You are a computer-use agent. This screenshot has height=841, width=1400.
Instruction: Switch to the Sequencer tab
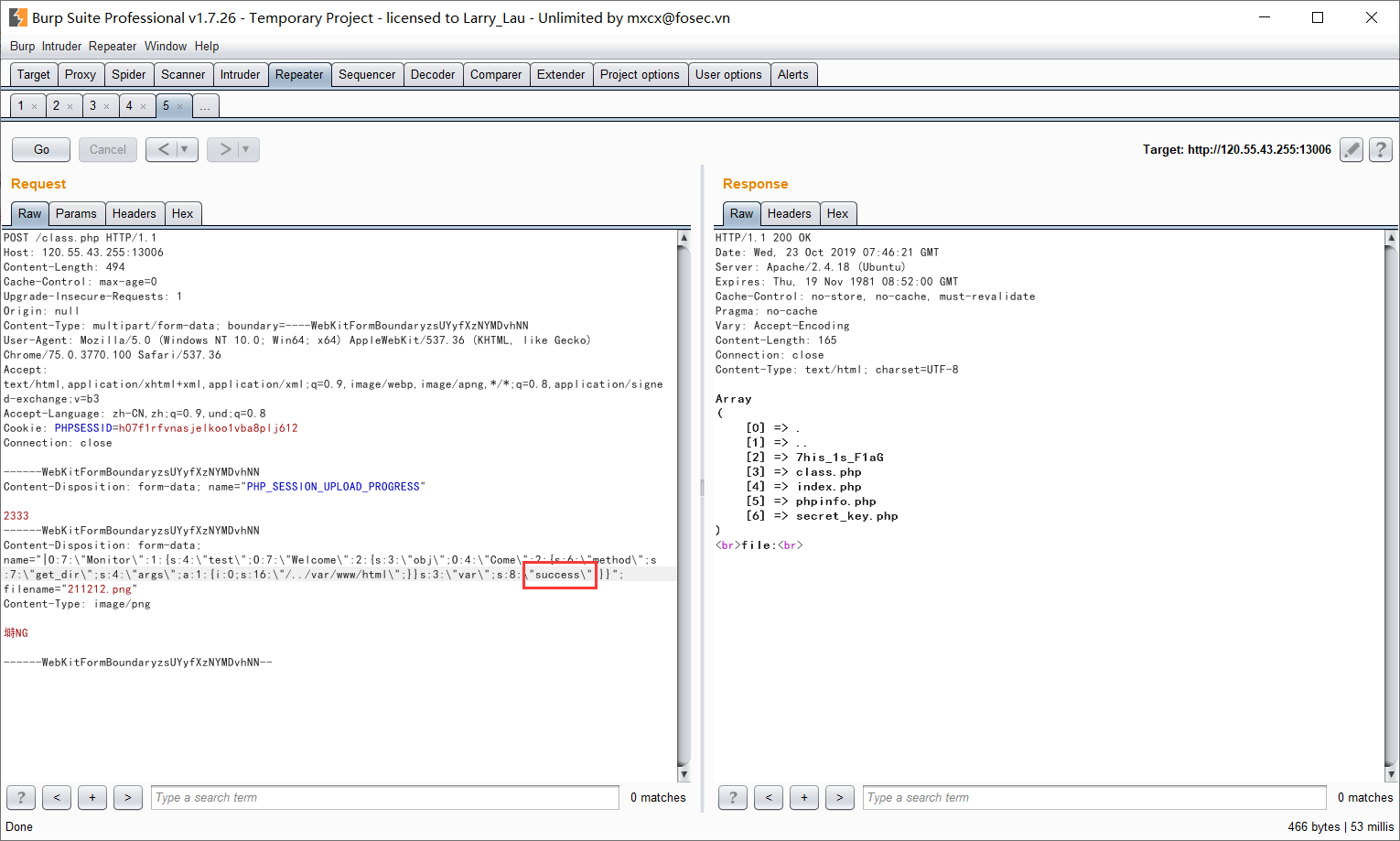(x=367, y=75)
